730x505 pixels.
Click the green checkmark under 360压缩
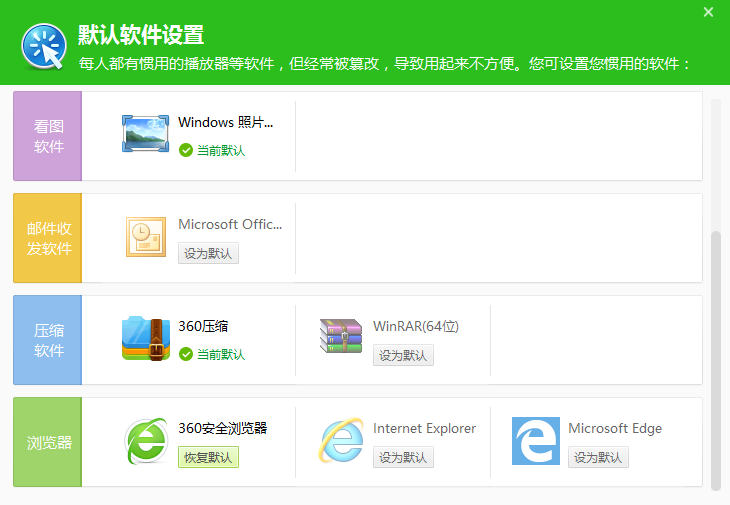(x=186, y=354)
